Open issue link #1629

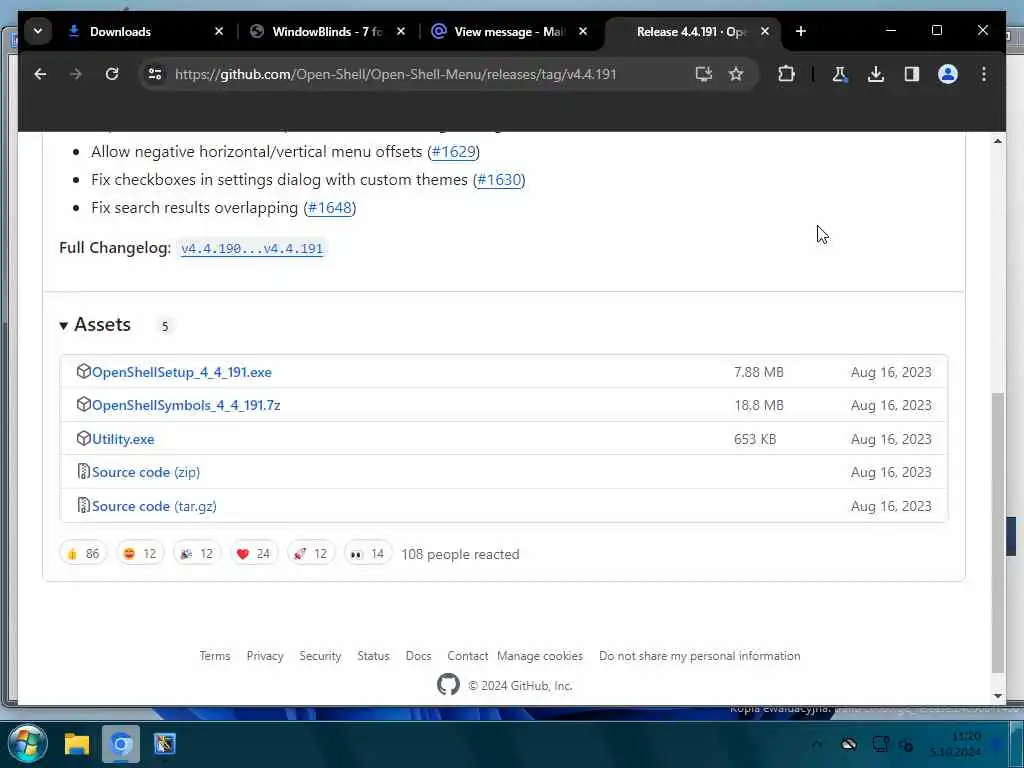tap(453, 152)
